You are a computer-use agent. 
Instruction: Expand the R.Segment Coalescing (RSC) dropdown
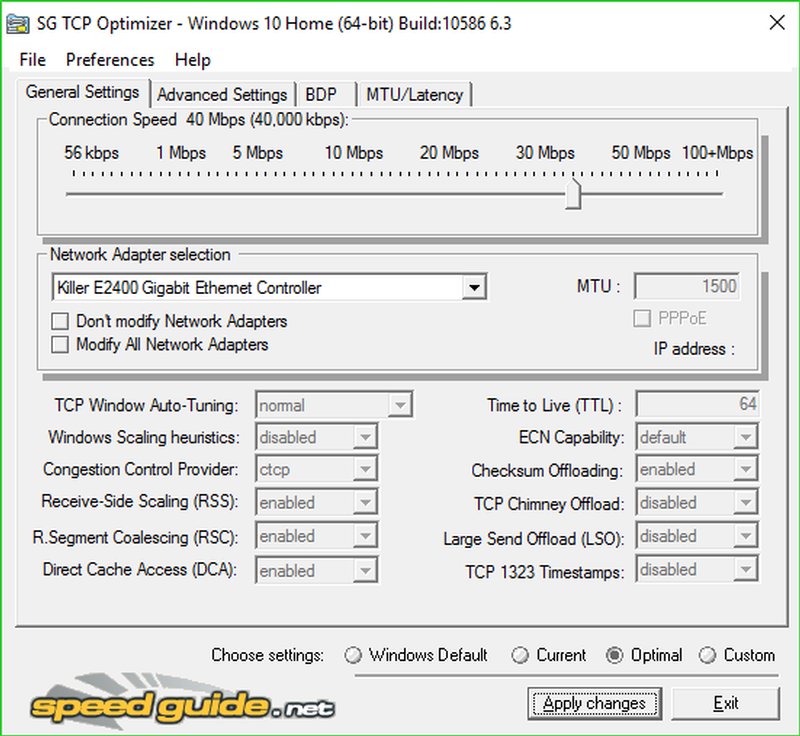[365, 537]
